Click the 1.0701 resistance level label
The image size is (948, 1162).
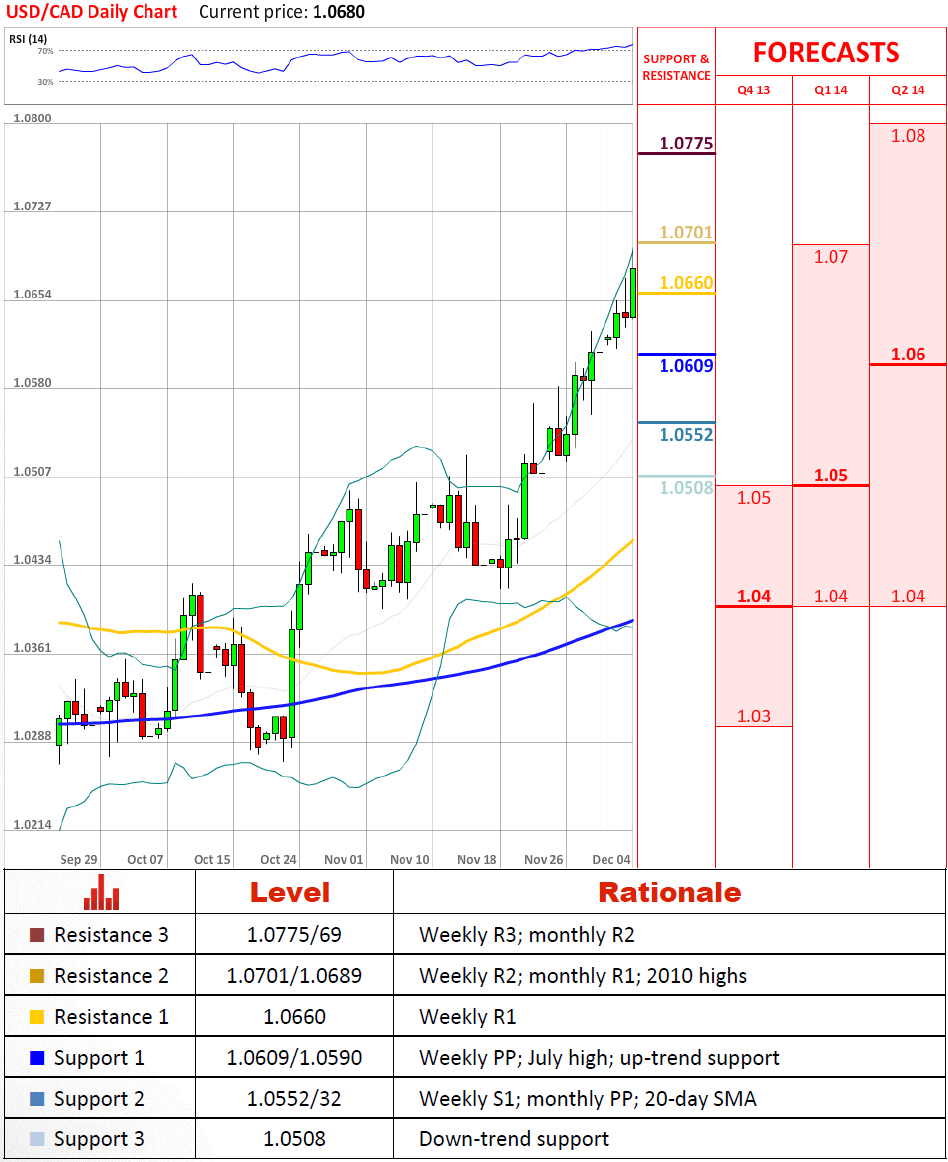point(686,232)
